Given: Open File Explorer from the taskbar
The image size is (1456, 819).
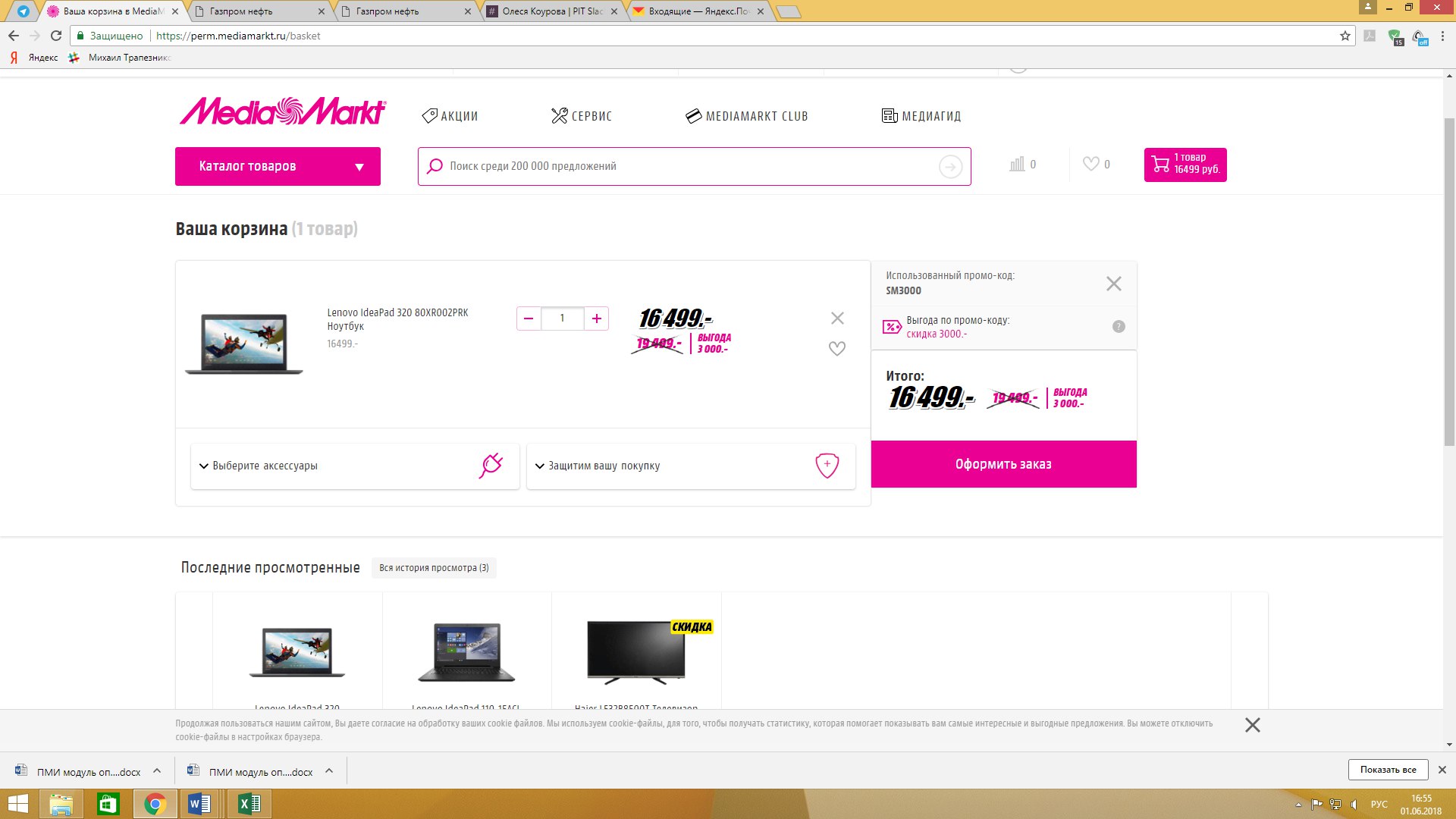Looking at the screenshot, I should click(61, 804).
